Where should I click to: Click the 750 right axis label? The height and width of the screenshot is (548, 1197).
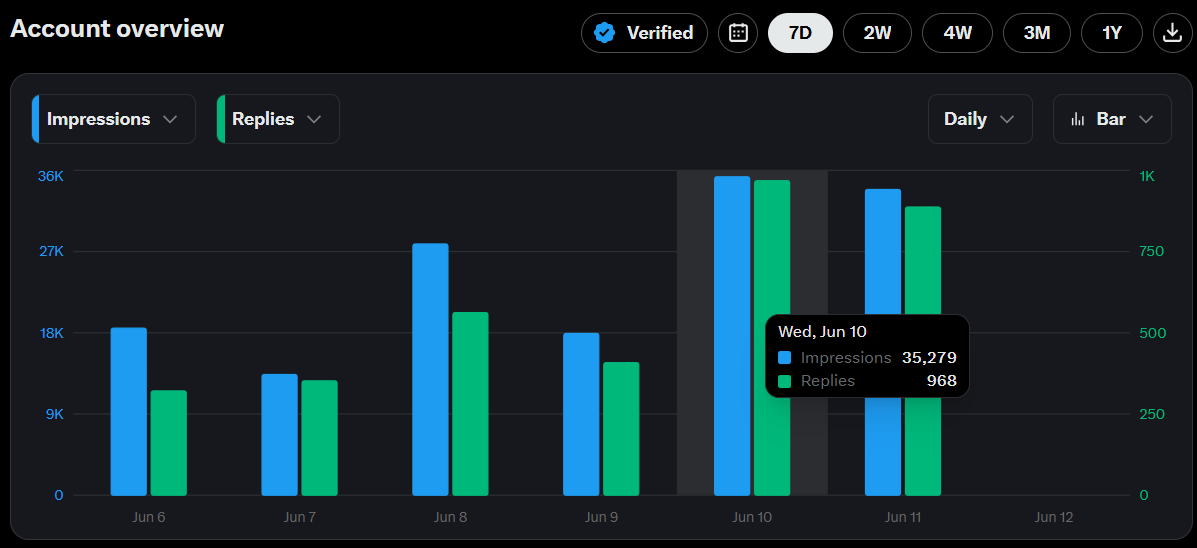[x=1151, y=252]
